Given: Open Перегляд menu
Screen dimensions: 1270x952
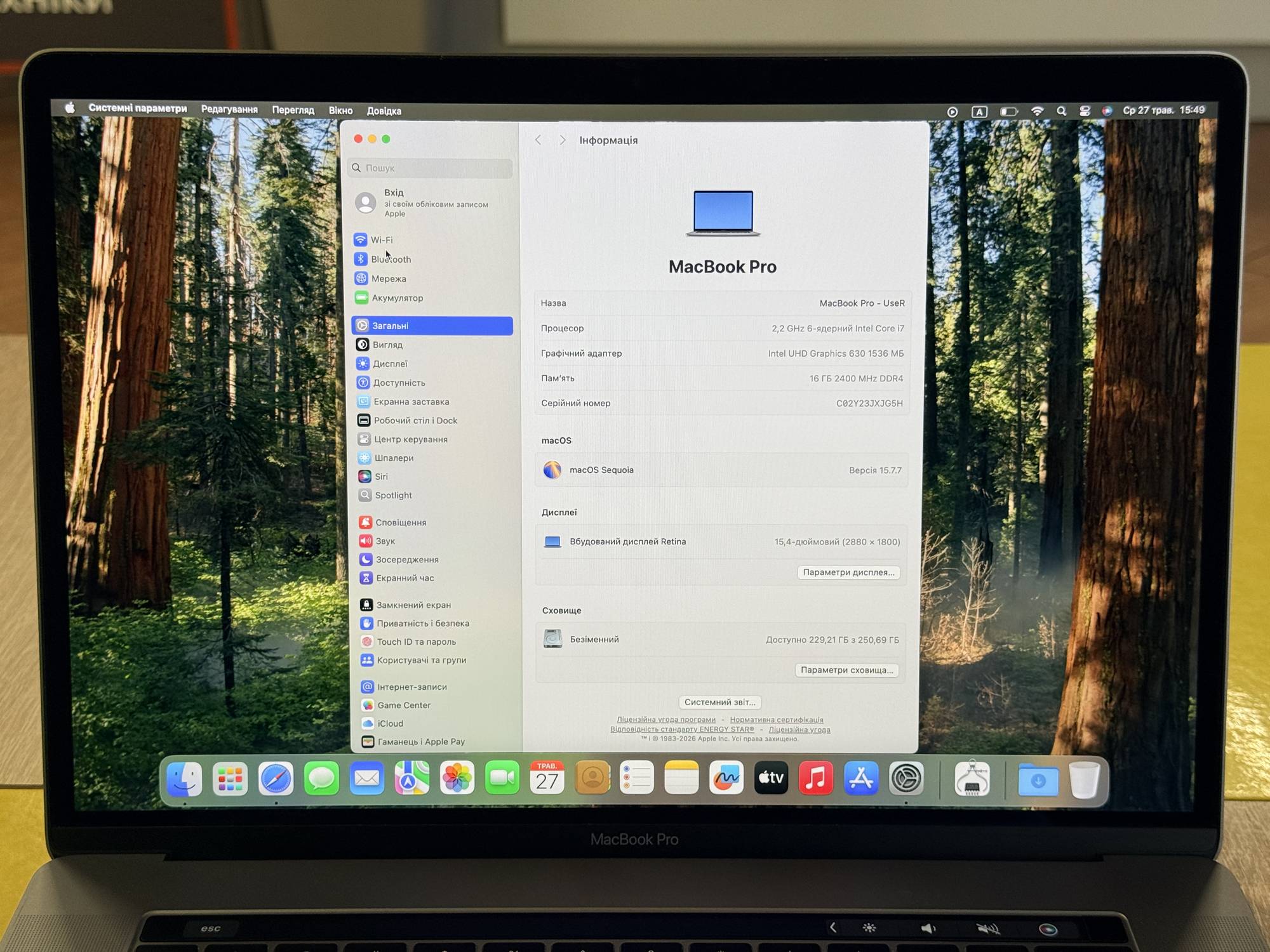Looking at the screenshot, I should click(x=293, y=110).
